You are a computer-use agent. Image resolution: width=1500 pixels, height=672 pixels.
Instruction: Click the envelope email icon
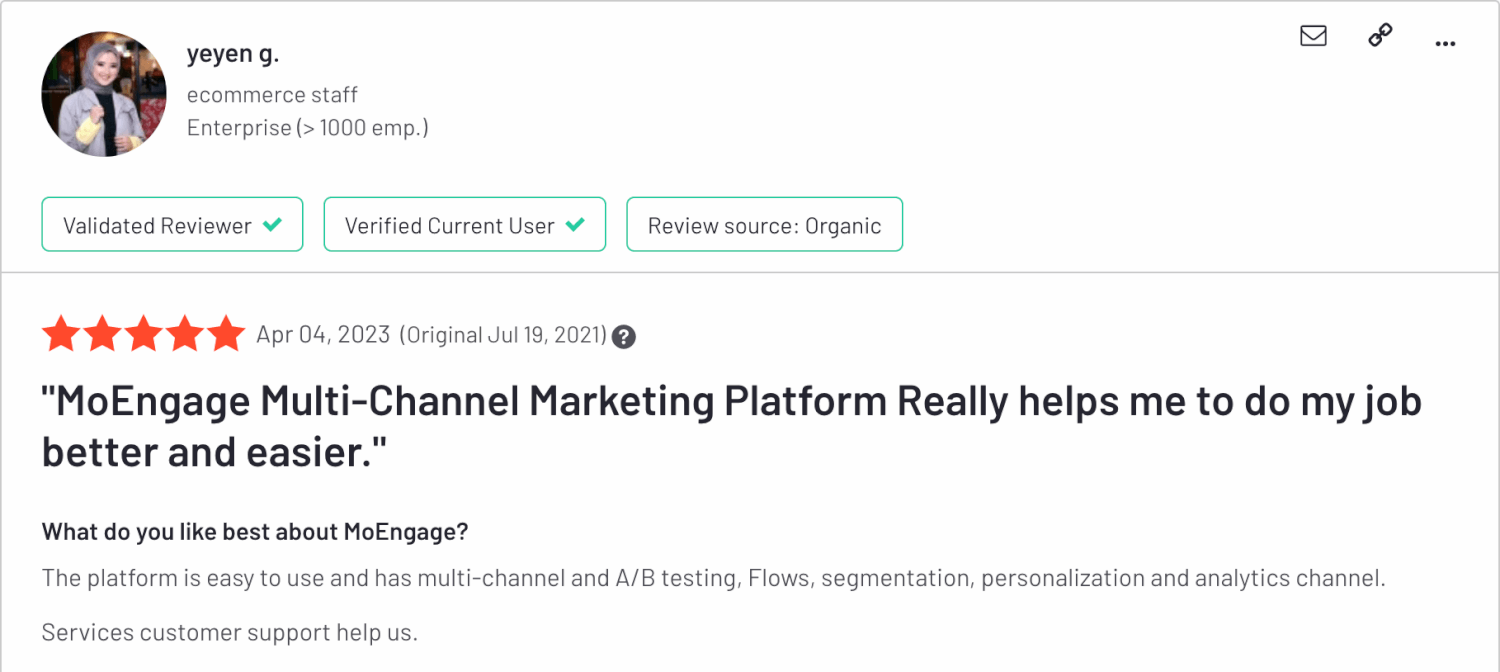pos(1313,36)
